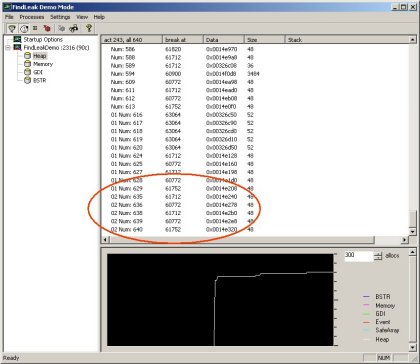Select the row 01 Num: 627

coord(255,172)
